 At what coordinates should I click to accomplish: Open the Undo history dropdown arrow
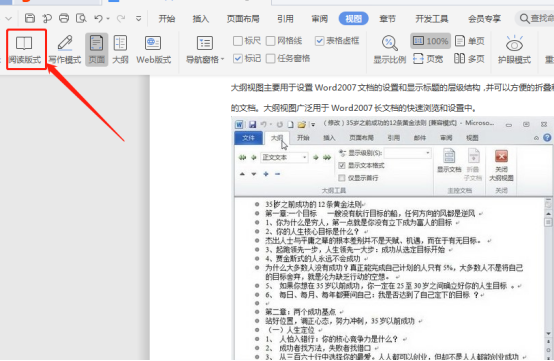108,18
